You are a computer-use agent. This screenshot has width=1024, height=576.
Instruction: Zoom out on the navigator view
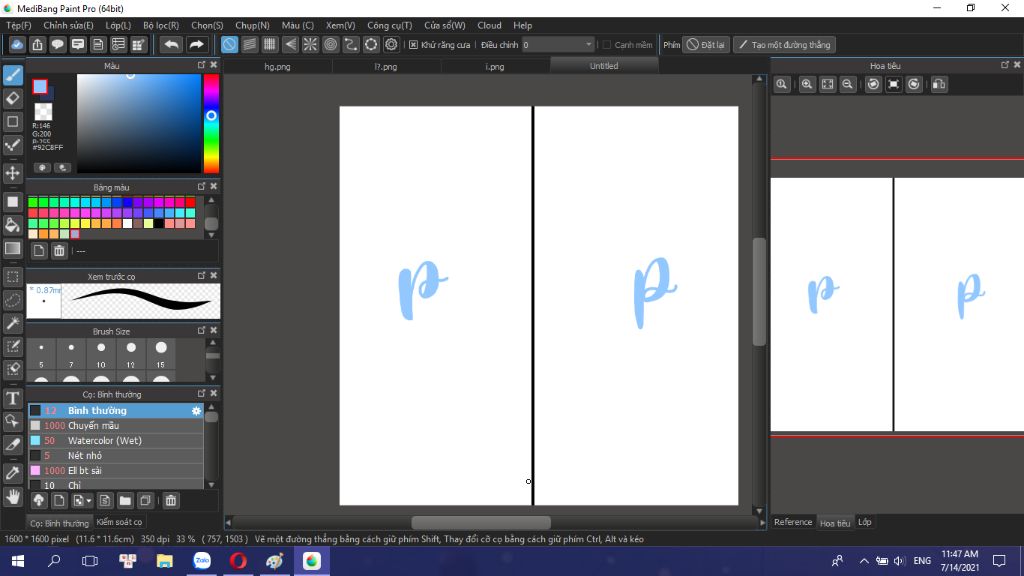[848, 84]
